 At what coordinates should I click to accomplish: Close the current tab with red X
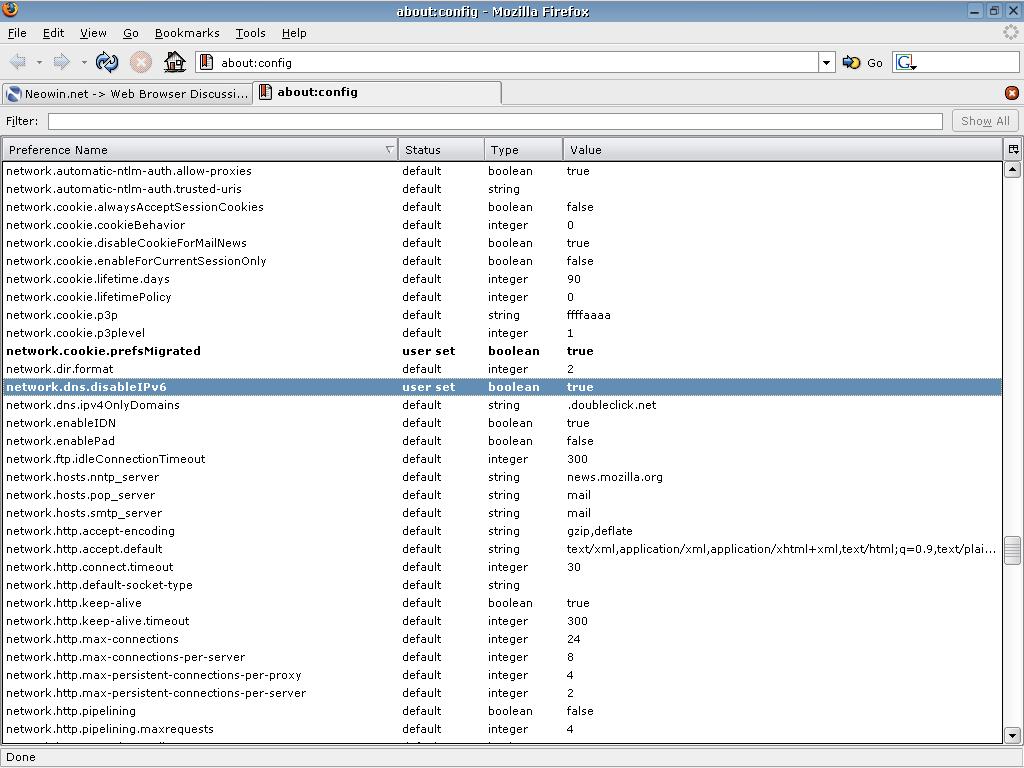(x=1012, y=93)
